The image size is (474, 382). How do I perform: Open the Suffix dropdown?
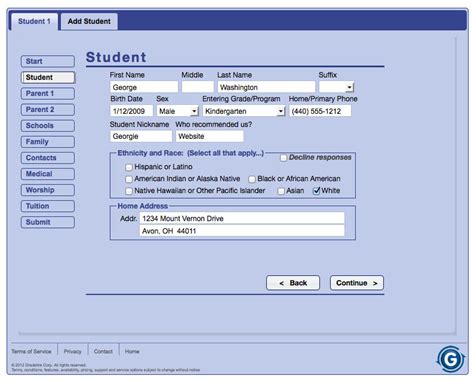point(336,87)
